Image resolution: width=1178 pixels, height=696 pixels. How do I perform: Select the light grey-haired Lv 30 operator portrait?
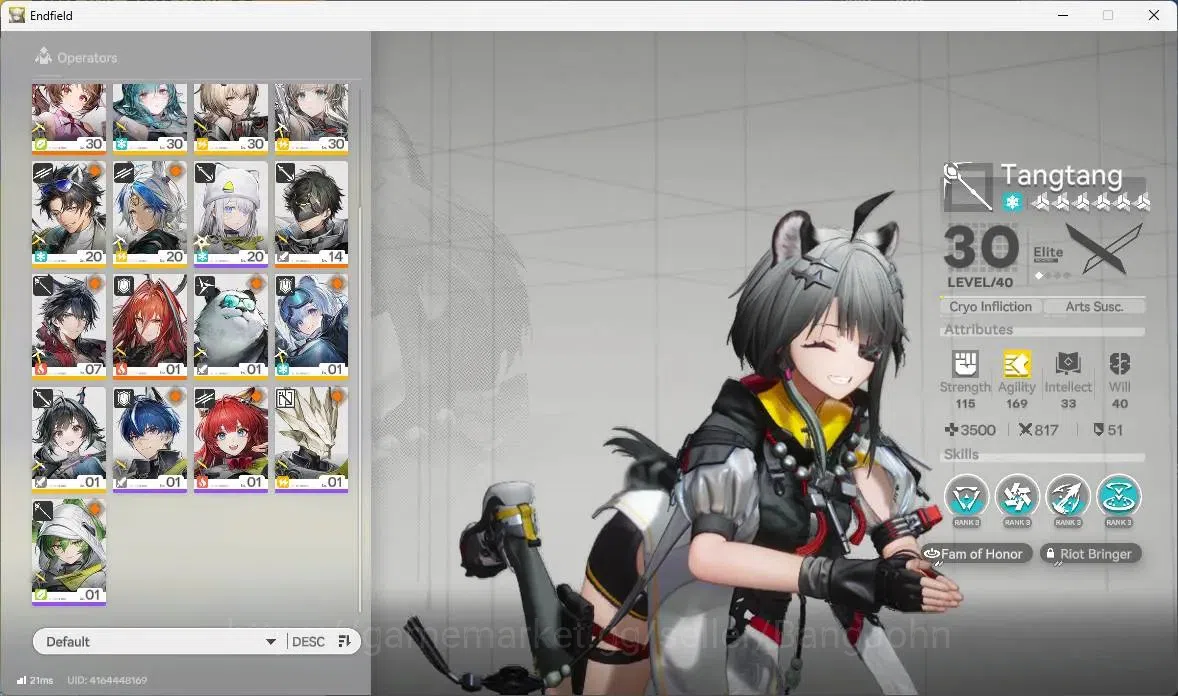click(x=311, y=118)
